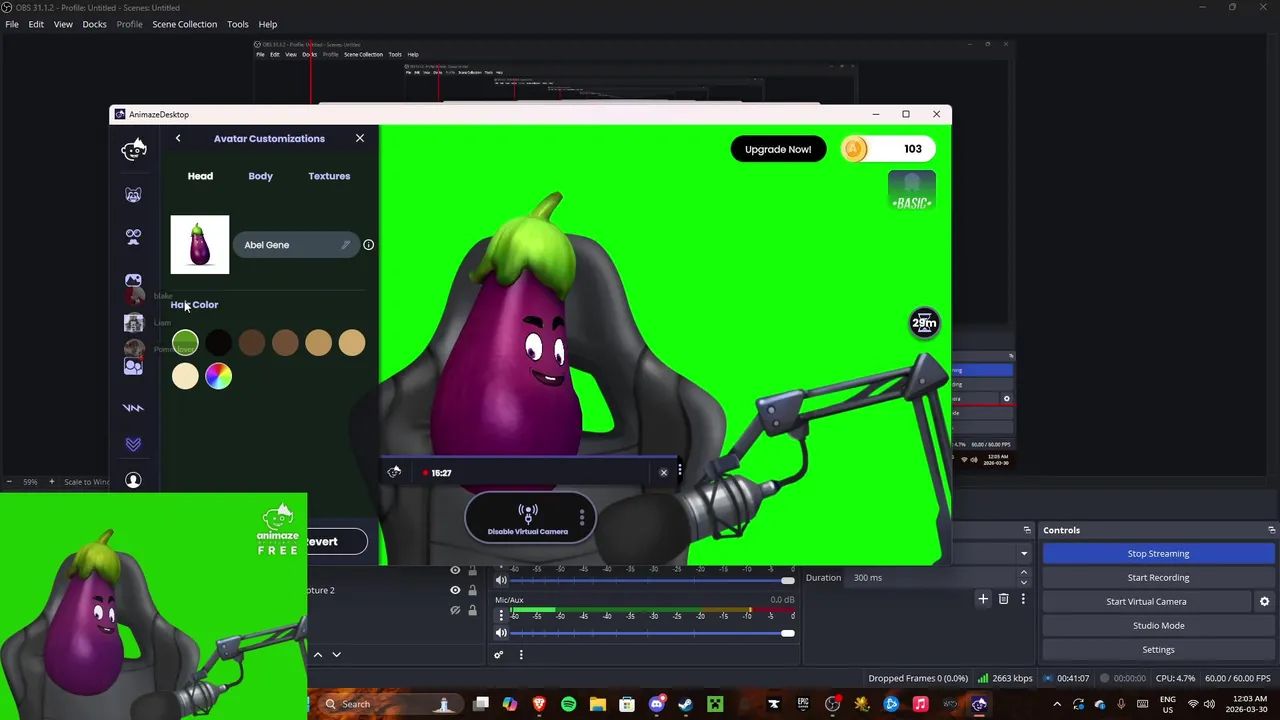
Task: Open the Help menu in OBS
Action: coord(268,24)
